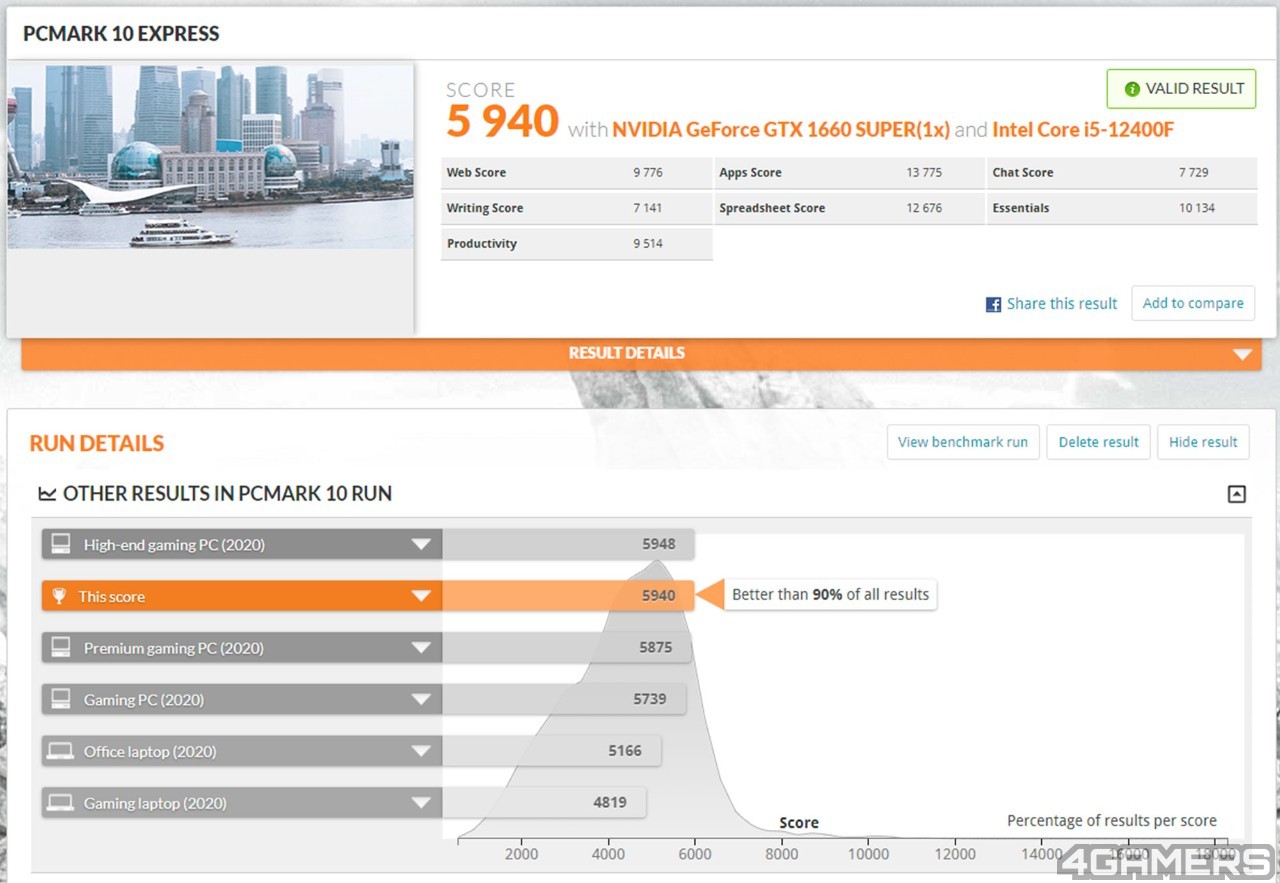Click the 4819 Gaming laptop score bar

coord(544,802)
